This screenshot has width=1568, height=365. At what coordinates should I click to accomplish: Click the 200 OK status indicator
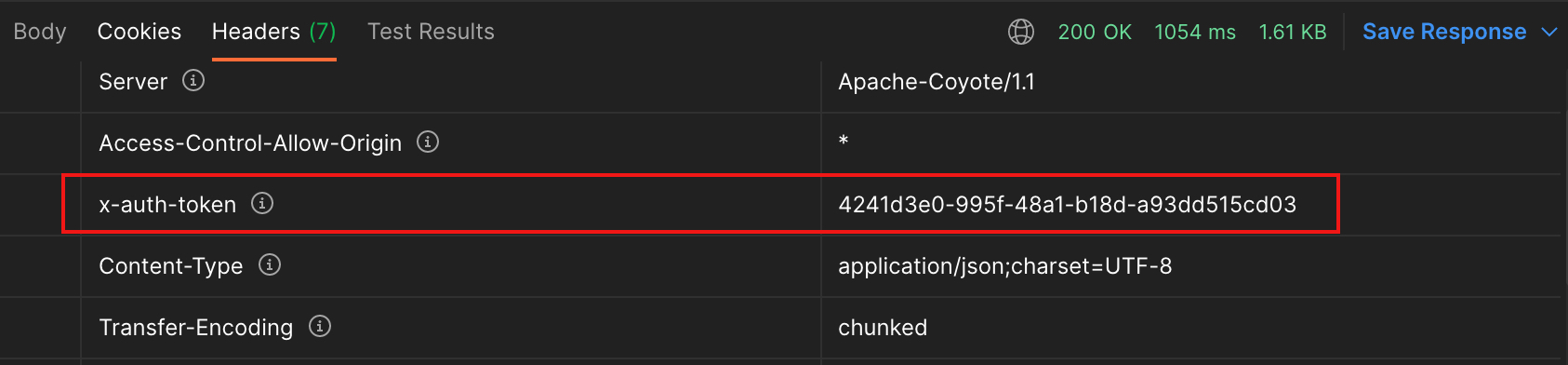[x=1095, y=32]
